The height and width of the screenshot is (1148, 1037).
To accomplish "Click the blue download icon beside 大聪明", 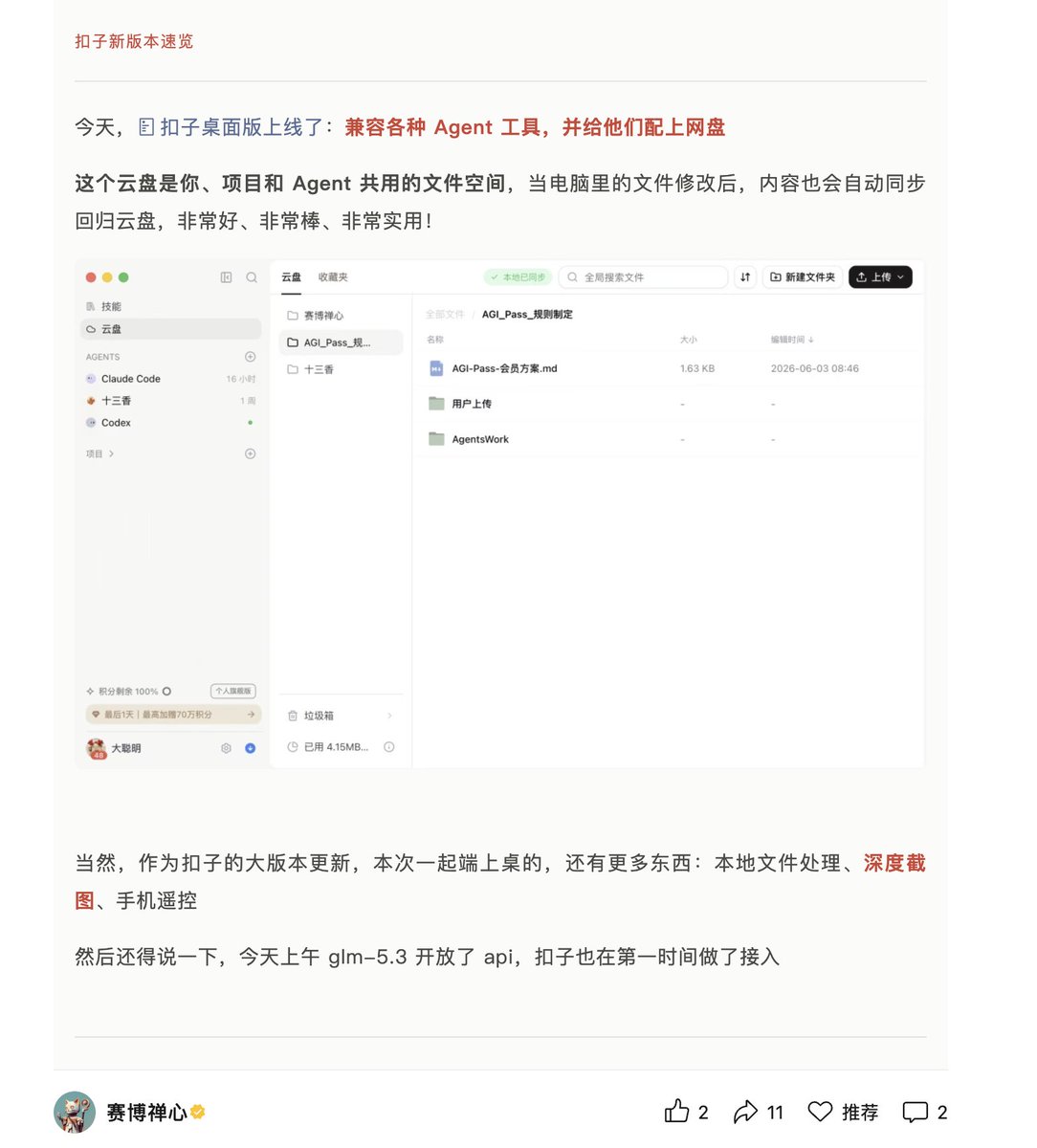I will [x=251, y=748].
